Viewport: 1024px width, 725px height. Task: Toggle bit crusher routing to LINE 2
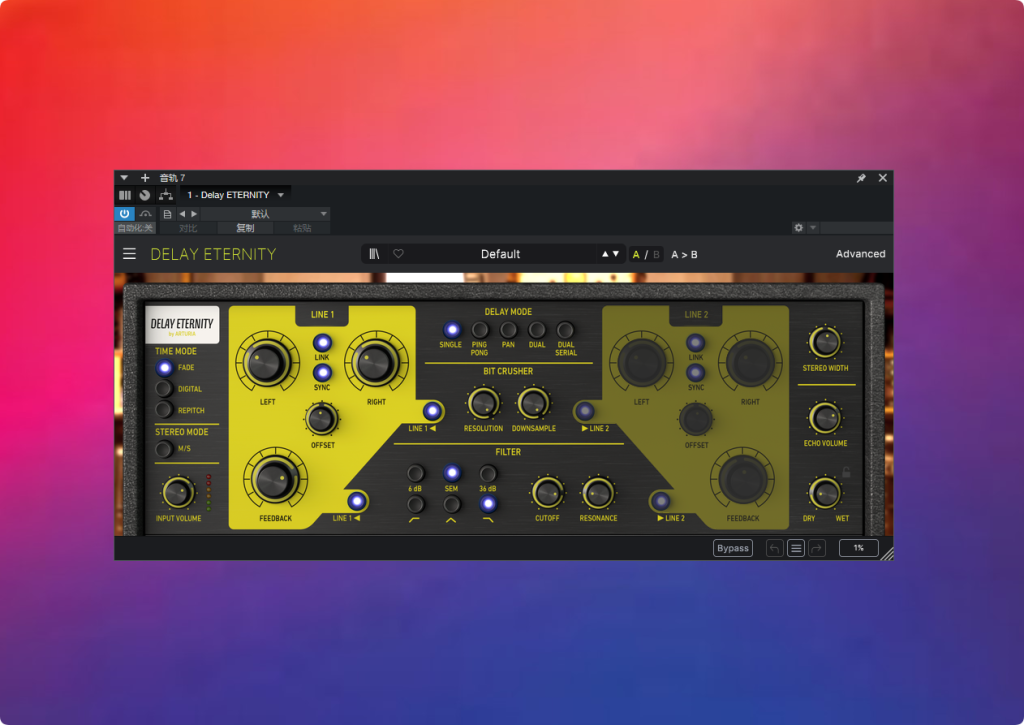(x=585, y=411)
